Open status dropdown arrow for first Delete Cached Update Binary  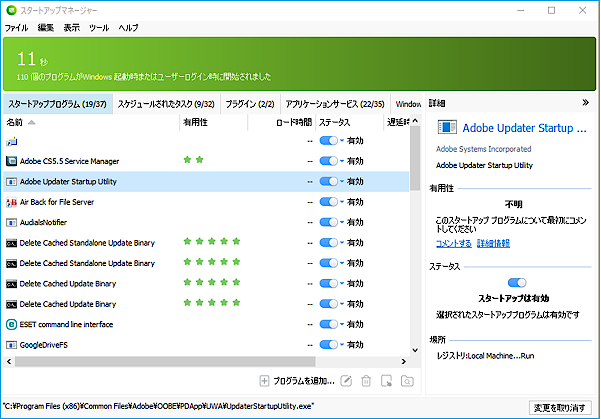coord(342,284)
